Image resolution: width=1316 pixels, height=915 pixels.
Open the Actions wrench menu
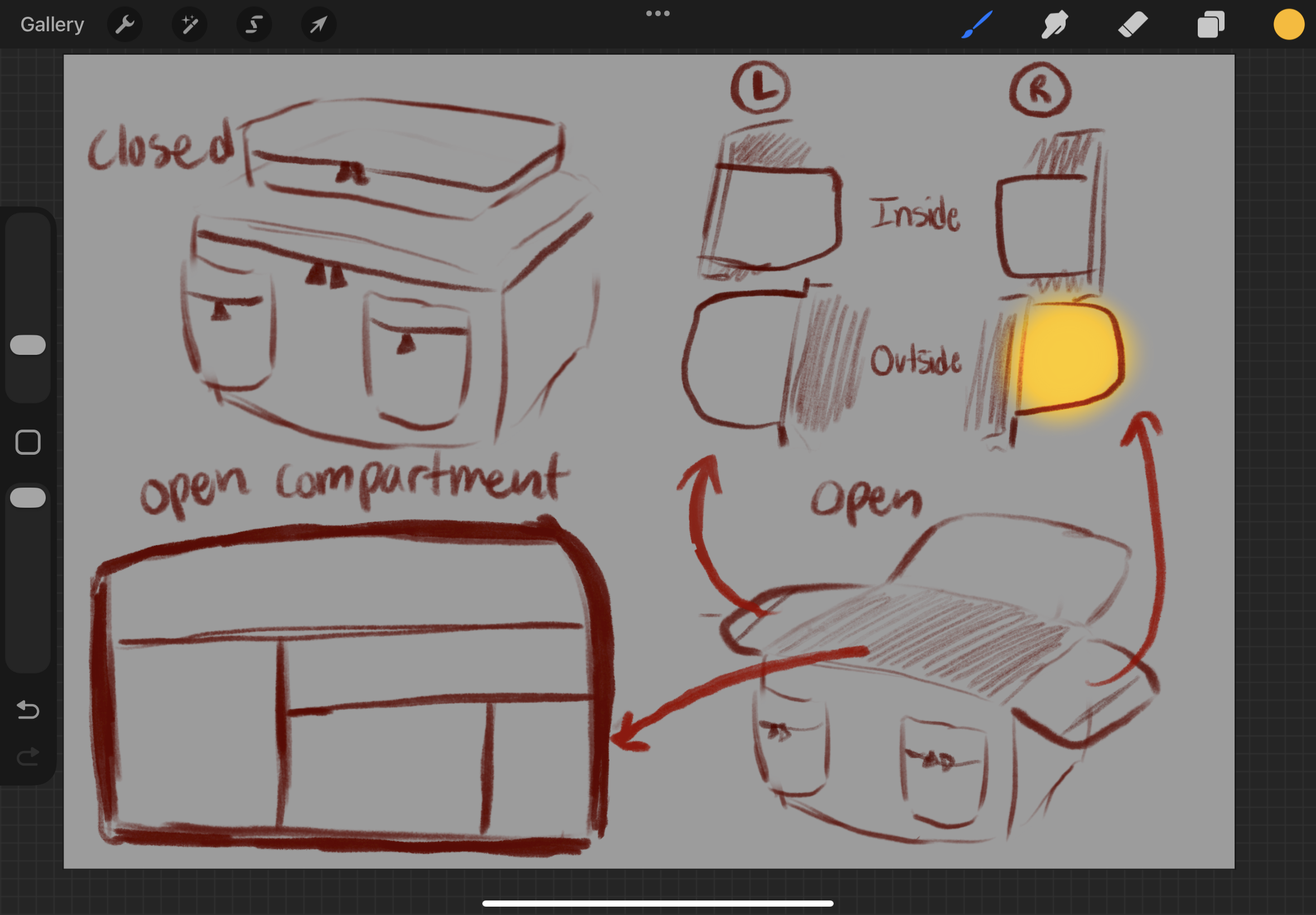pyautogui.click(x=124, y=25)
